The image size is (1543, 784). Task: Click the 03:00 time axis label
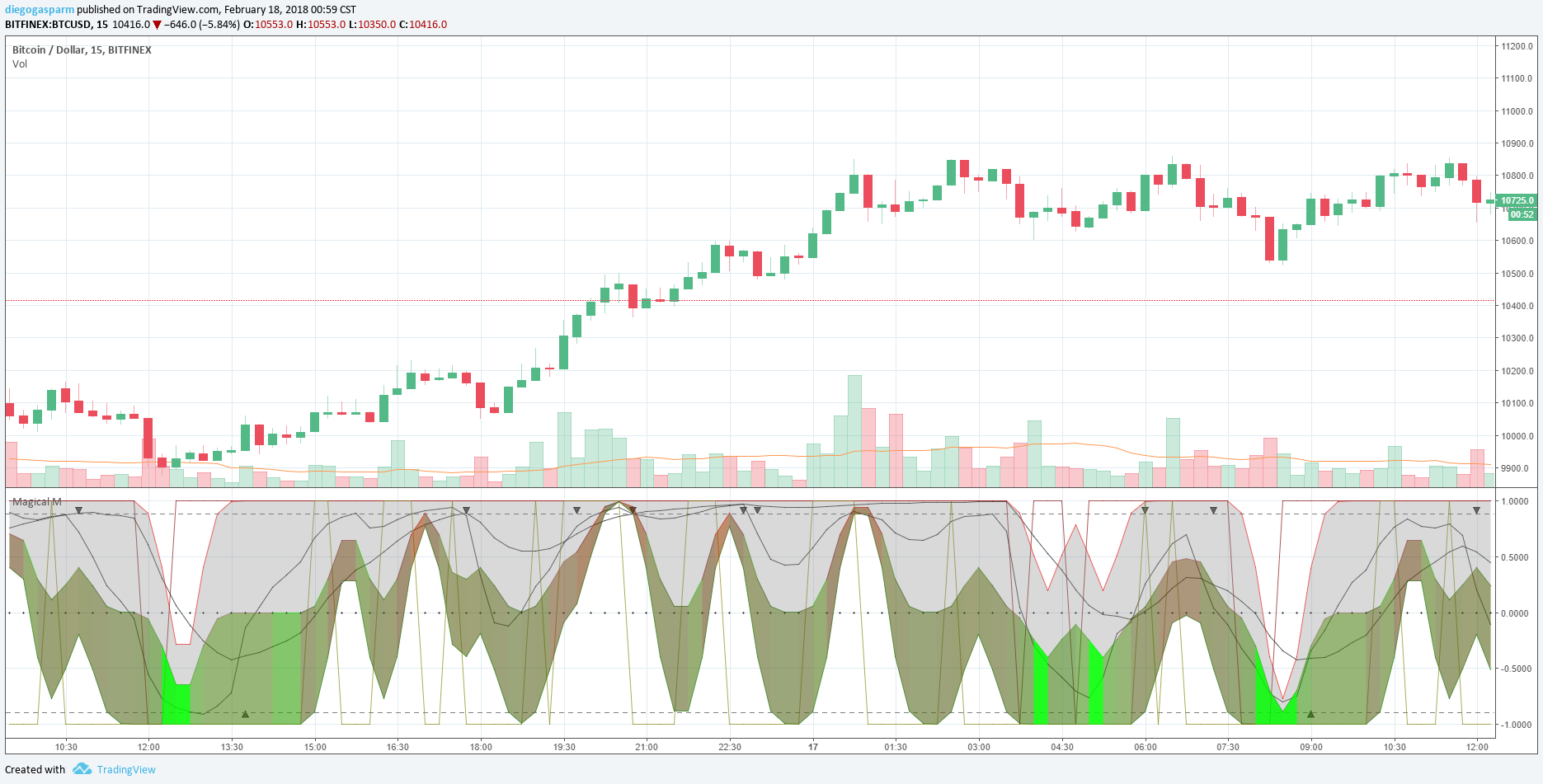[979, 747]
